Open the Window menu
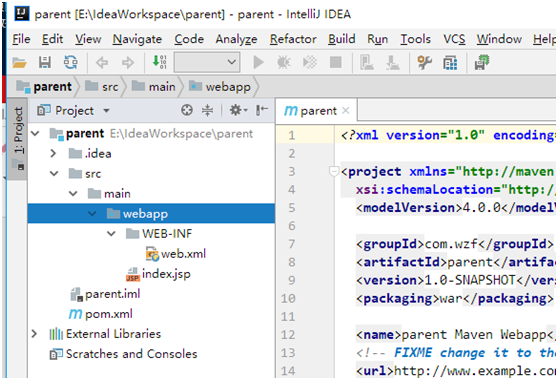558x380 pixels. pos(499,39)
